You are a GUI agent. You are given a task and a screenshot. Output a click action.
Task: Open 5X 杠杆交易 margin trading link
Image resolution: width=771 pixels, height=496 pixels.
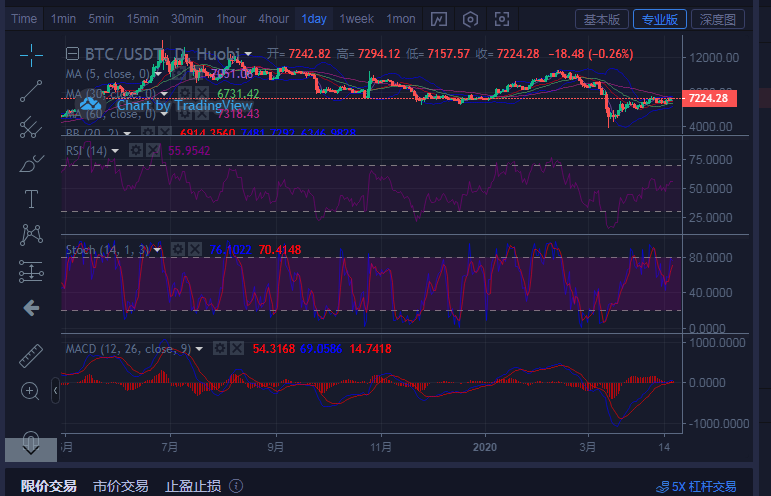(696, 487)
